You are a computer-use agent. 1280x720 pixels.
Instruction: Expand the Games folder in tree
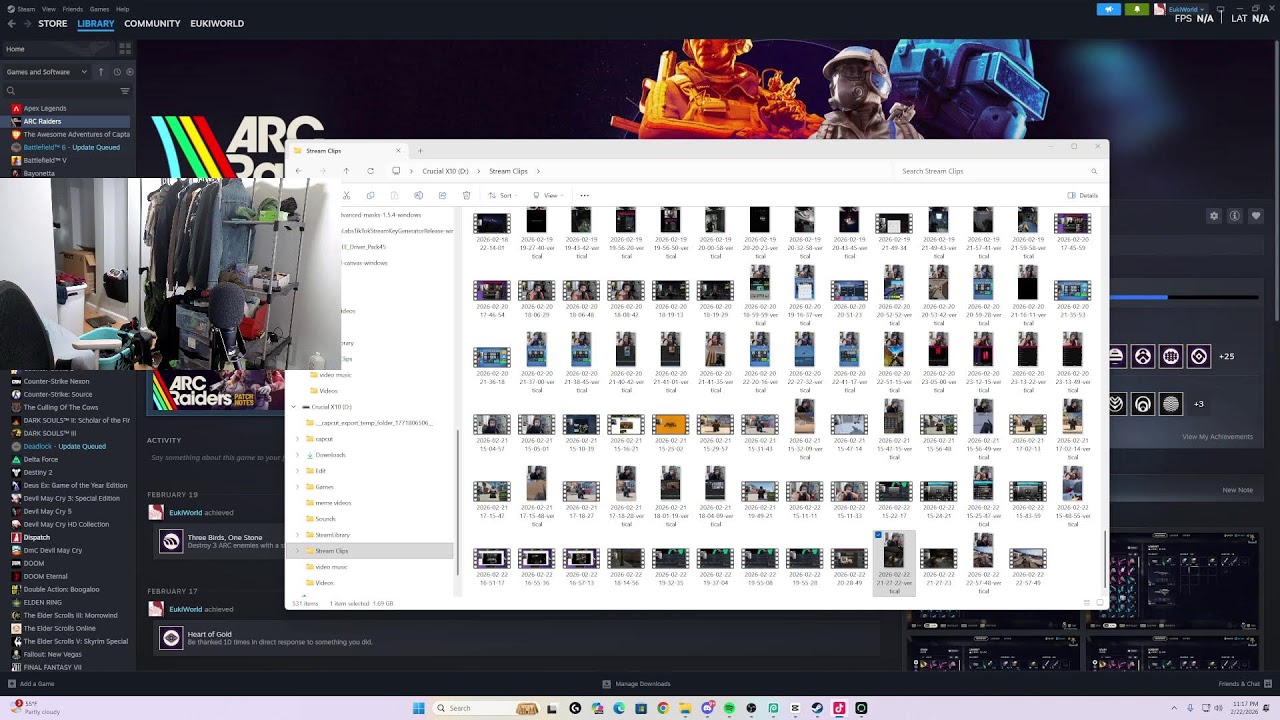(297, 487)
